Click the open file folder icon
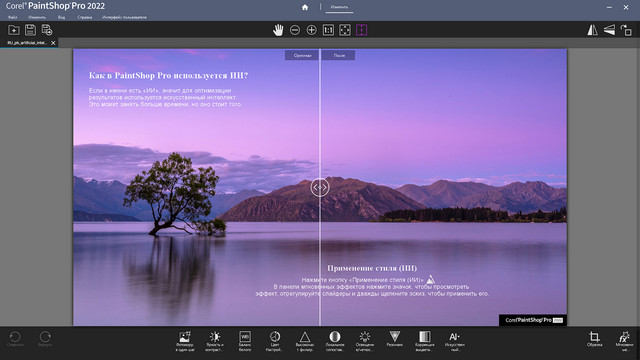 point(13,30)
